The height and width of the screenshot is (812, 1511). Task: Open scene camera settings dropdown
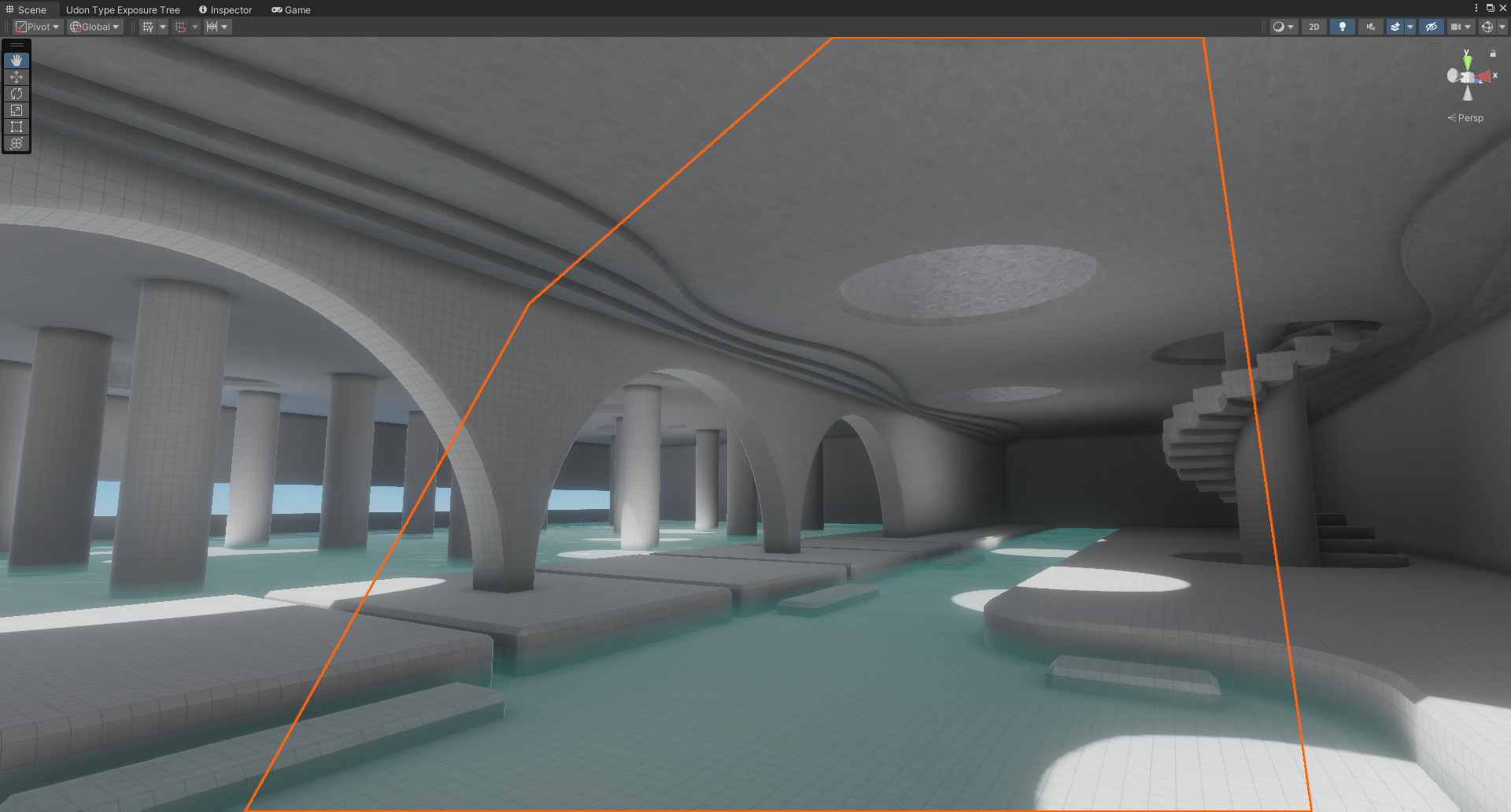click(x=1461, y=27)
